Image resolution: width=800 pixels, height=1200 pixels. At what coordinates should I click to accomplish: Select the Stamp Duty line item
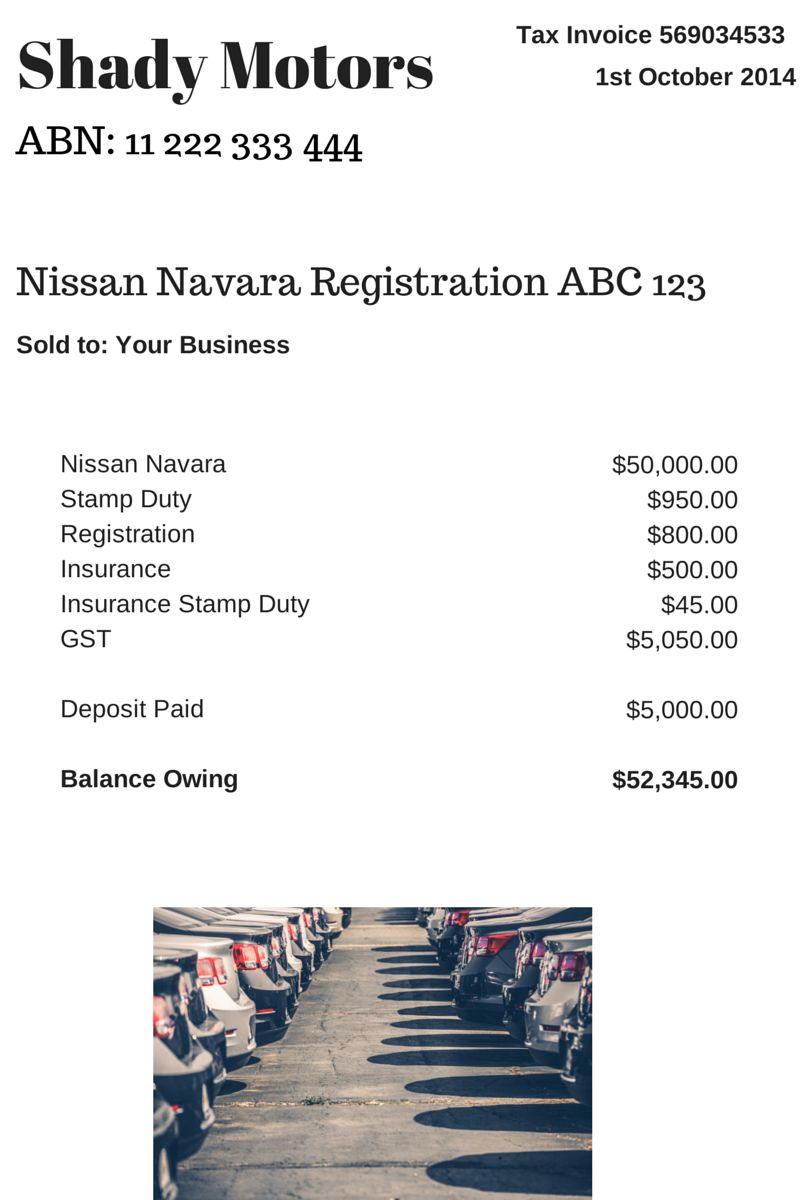126,499
